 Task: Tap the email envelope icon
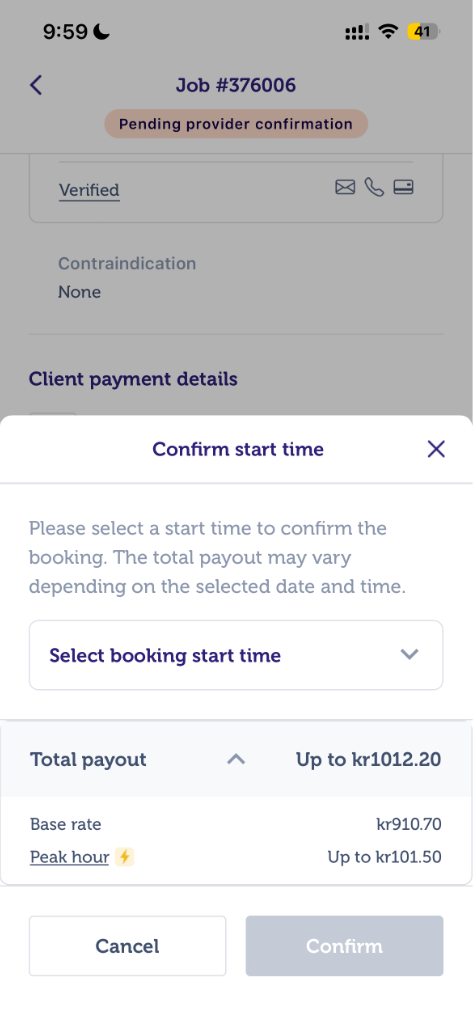pos(345,188)
